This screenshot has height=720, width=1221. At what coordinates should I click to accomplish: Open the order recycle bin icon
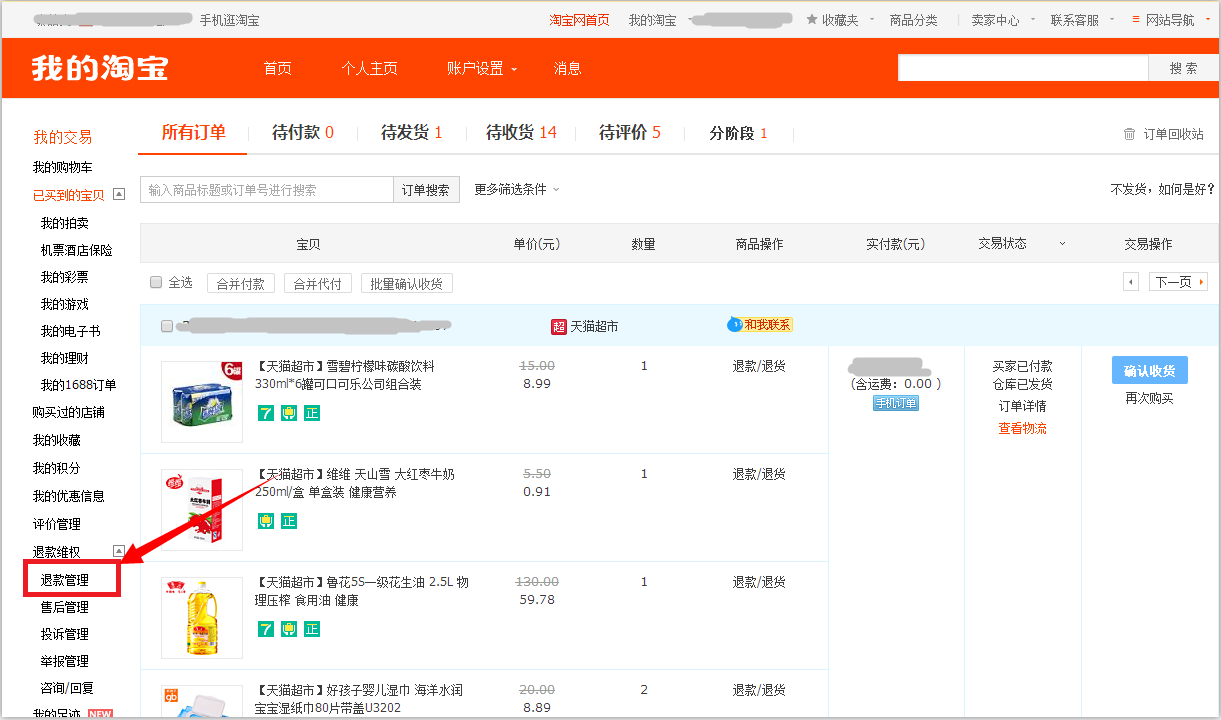[1129, 134]
